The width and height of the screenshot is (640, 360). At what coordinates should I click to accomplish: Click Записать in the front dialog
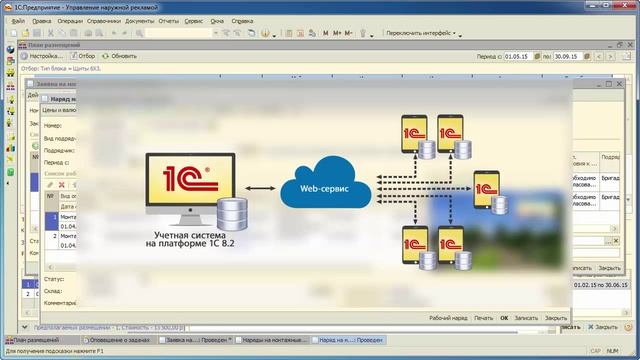526,318
